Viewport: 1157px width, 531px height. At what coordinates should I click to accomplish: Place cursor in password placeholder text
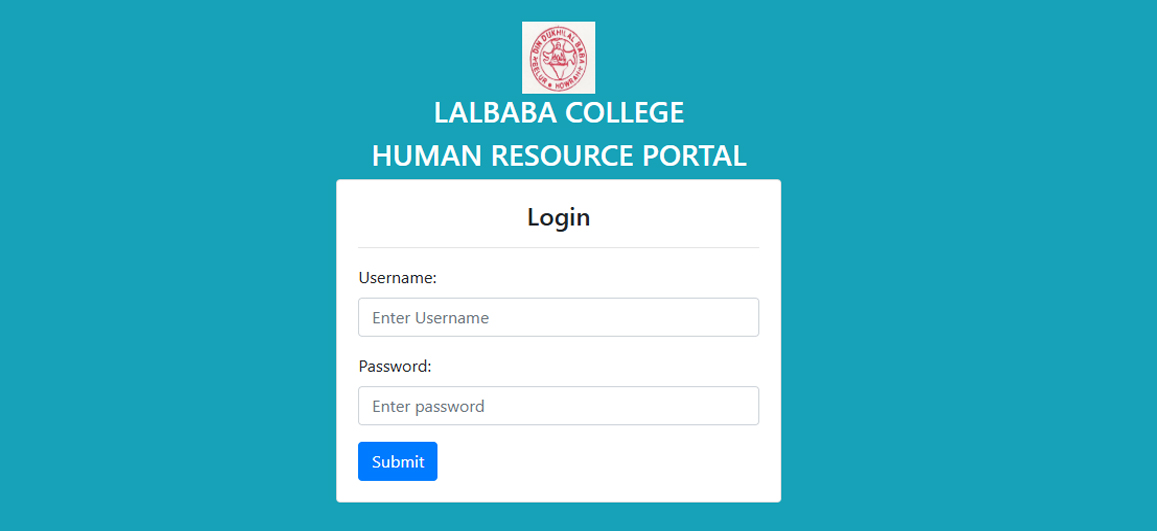click(428, 406)
